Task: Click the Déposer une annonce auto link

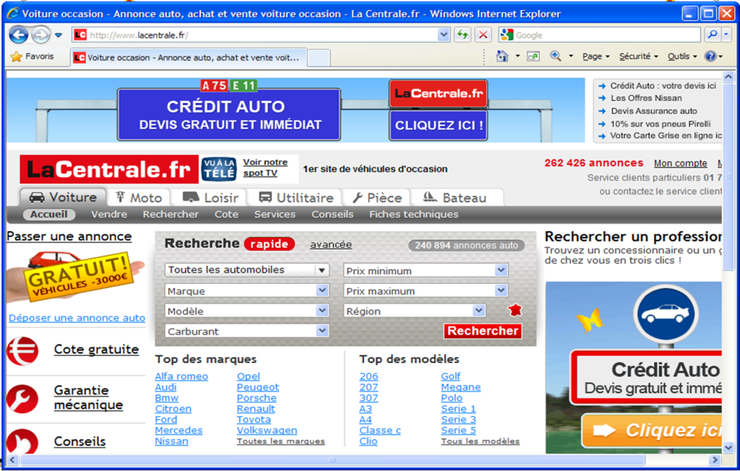Action: tap(77, 318)
